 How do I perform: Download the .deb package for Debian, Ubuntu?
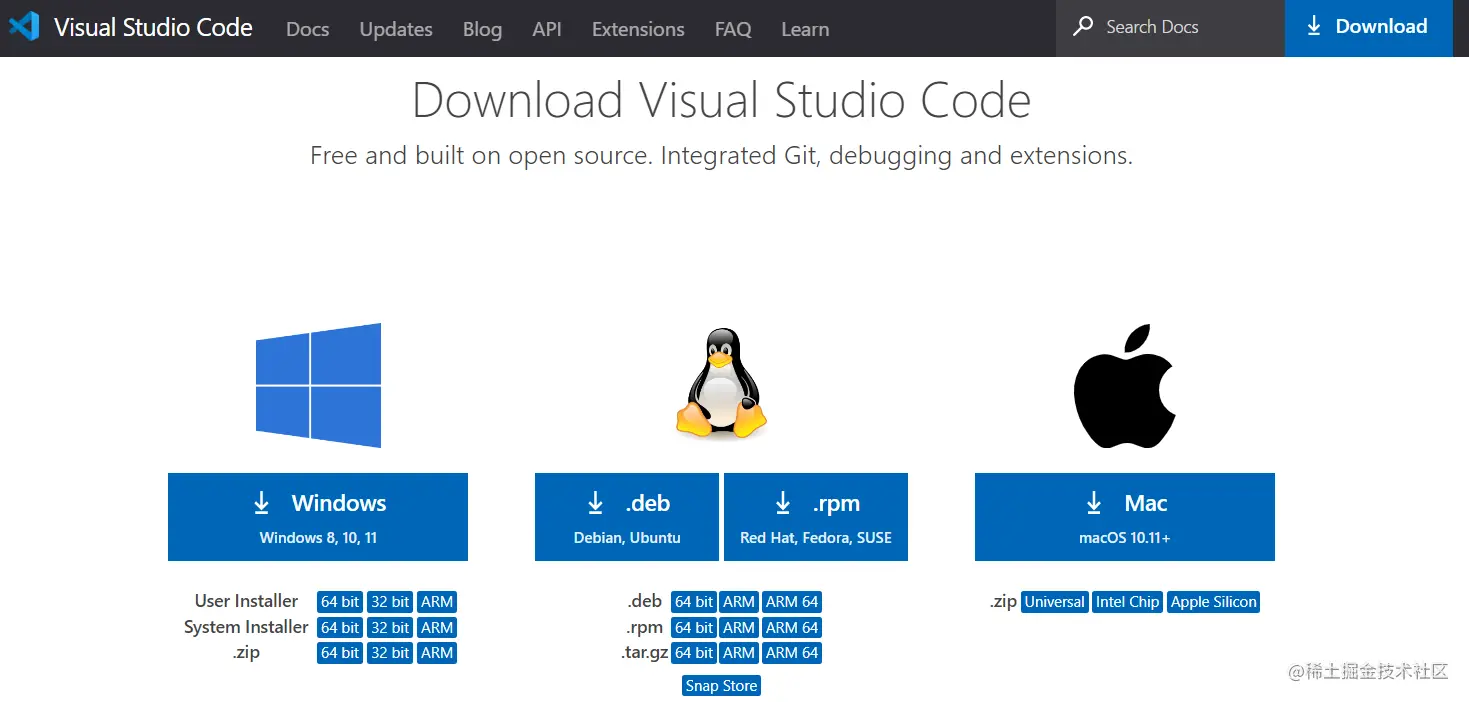click(627, 517)
